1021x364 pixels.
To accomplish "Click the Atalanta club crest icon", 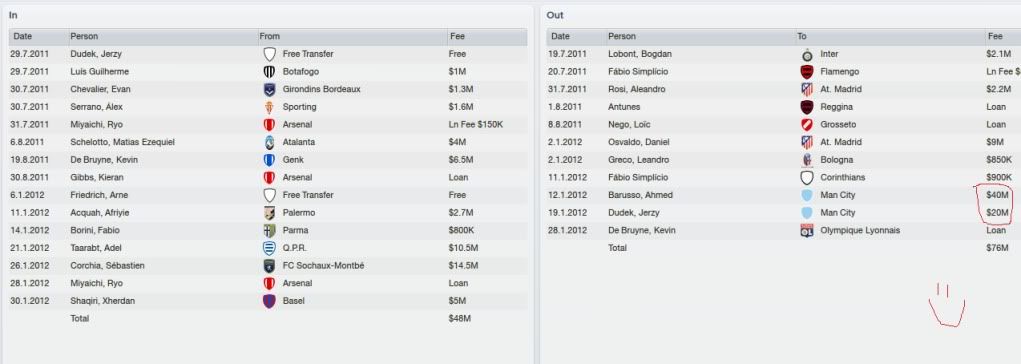I will click(x=269, y=142).
